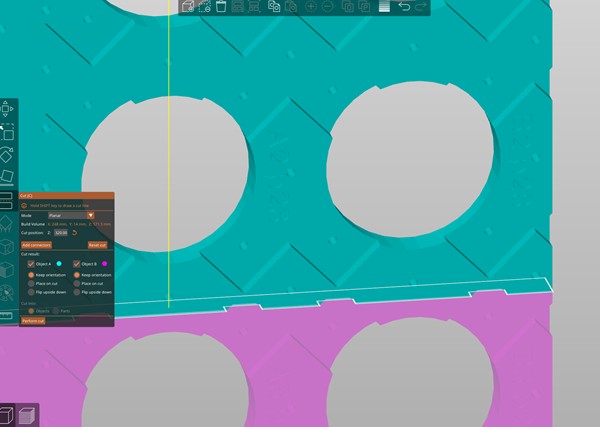The height and width of the screenshot is (427, 600).
Task: Click the Add instance plus icon
Action: pos(311,7)
